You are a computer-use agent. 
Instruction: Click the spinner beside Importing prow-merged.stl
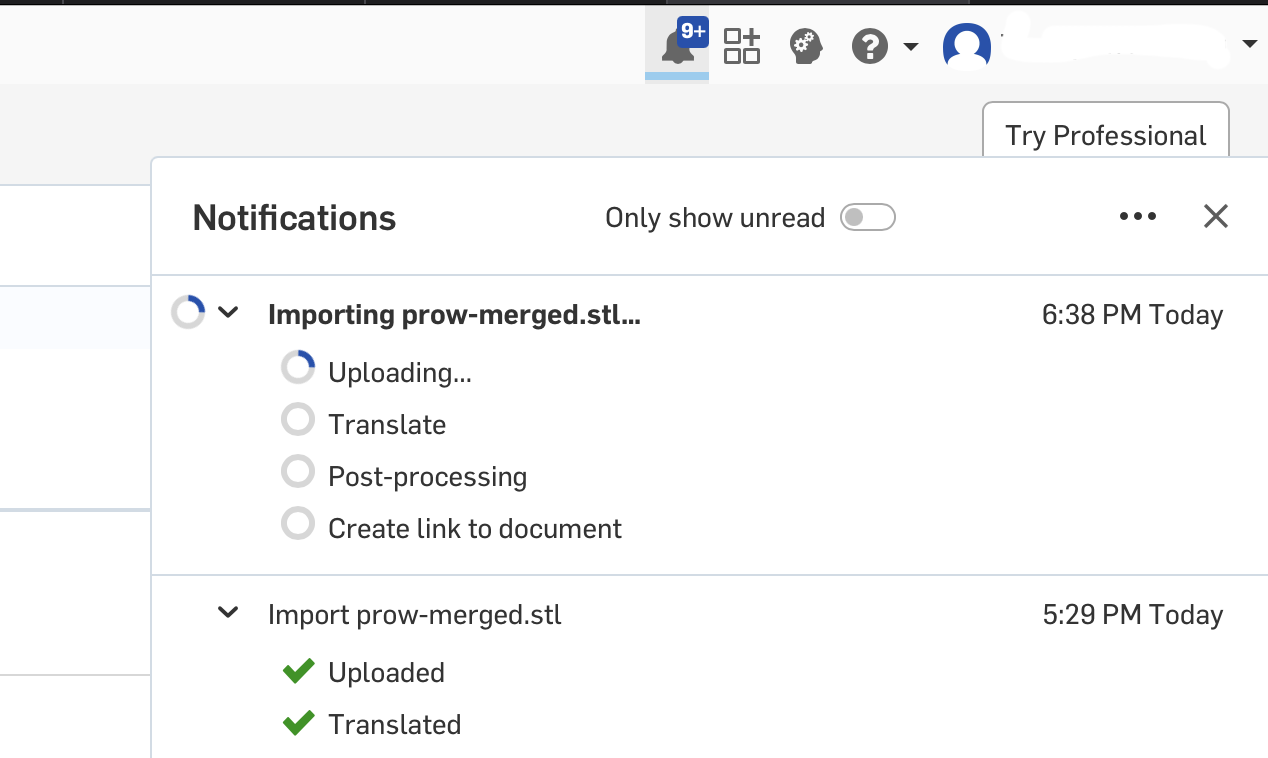[x=188, y=313]
